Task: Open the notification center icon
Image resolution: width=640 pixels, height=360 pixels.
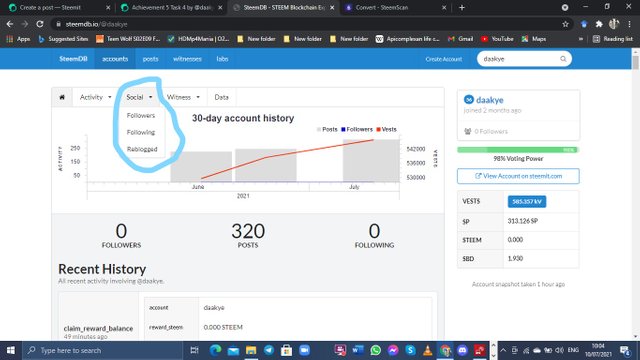Action: click(x=625, y=350)
